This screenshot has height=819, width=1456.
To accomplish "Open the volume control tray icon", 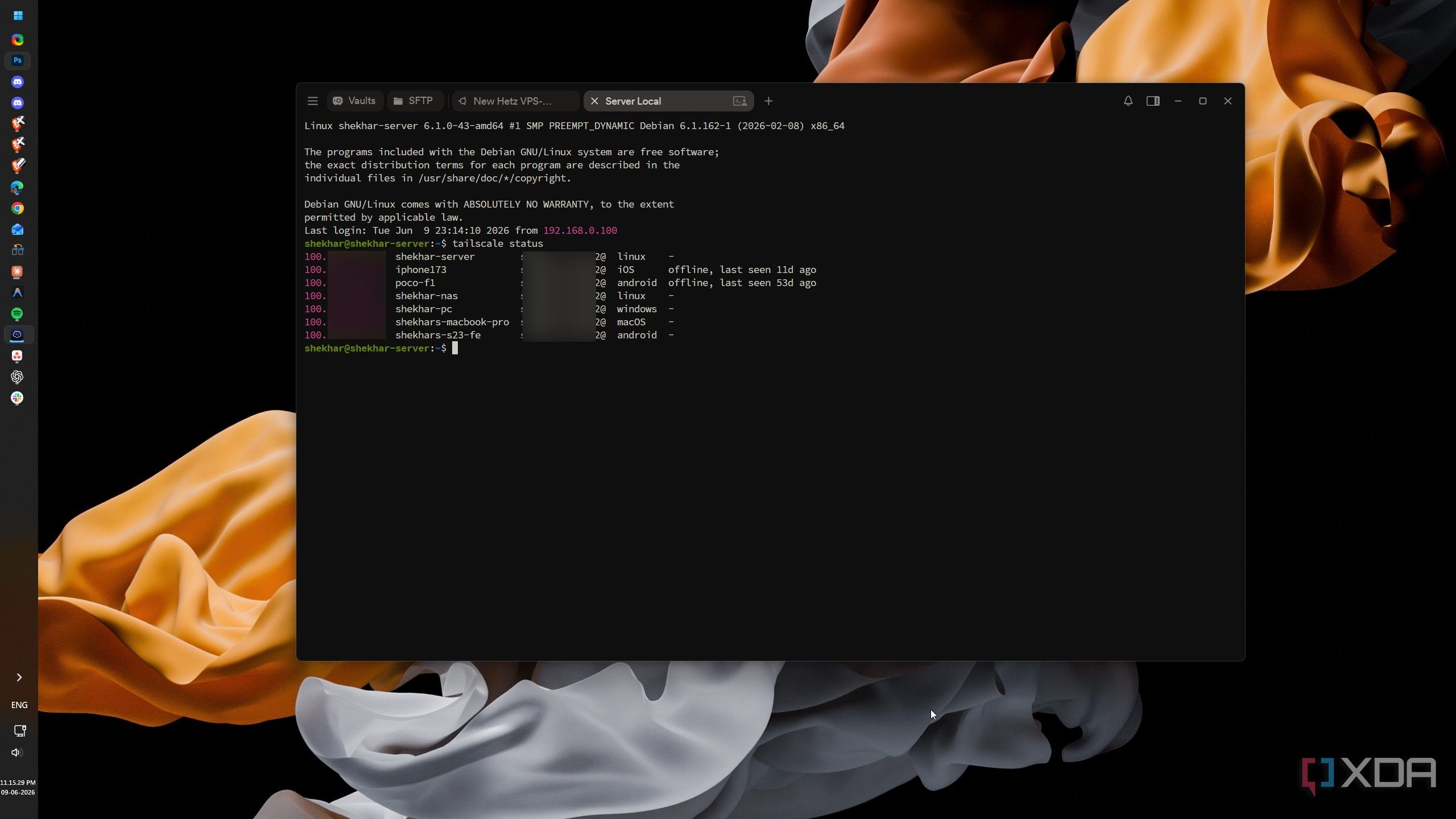I will [17, 753].
